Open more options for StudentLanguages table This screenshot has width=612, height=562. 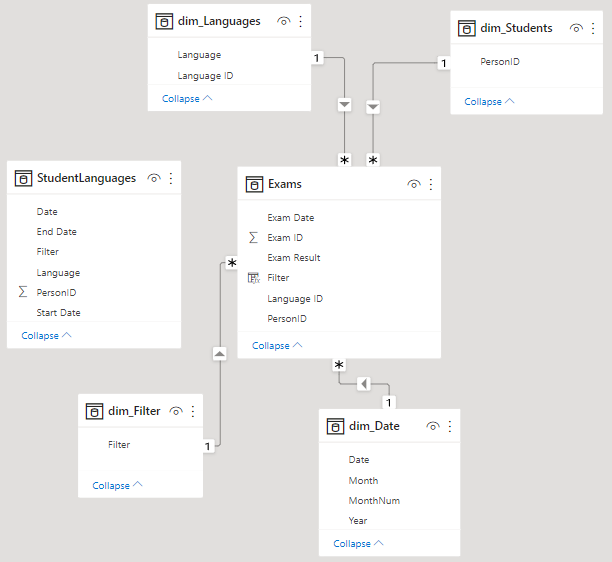click(x=171, y=178)
